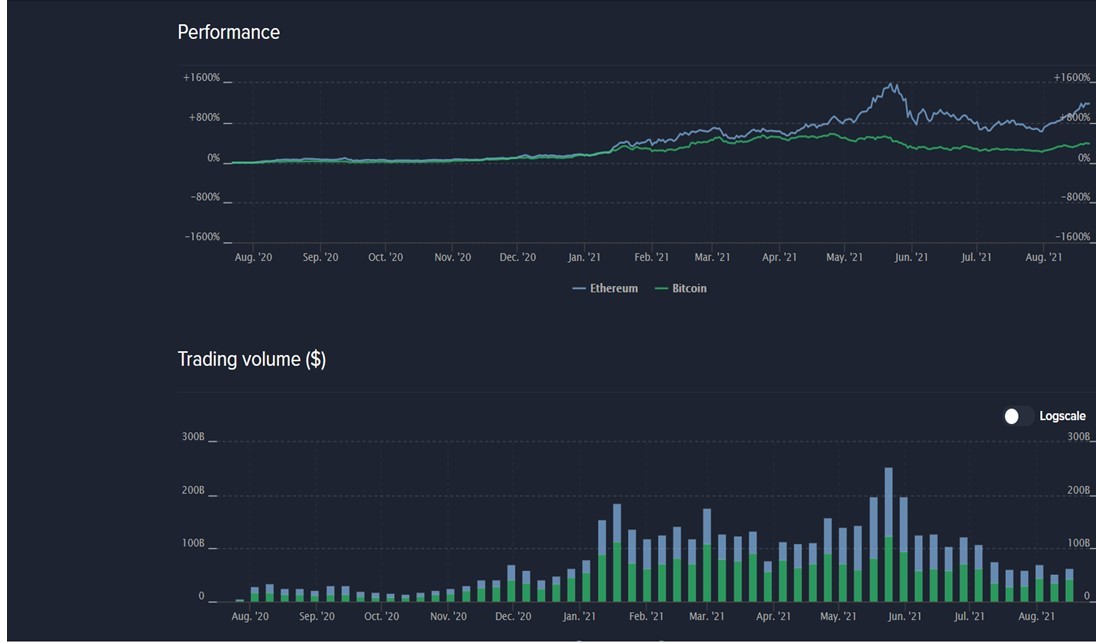This screenshot has width=1096, height=643.
Task: Click the Ethereum performance peak in May '21
Action: pyautogui.click(x=892, y=84)
